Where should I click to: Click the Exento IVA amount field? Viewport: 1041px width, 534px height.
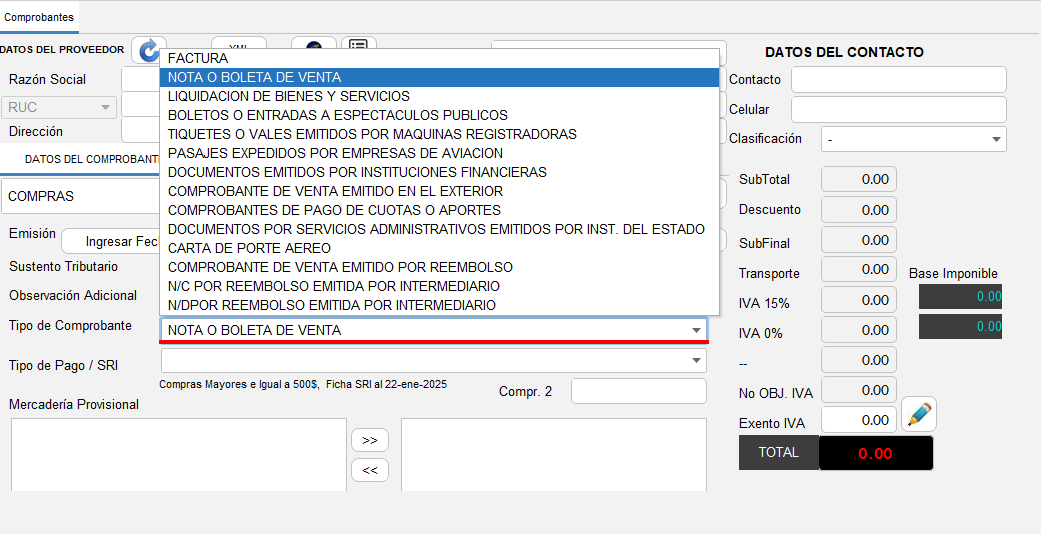[x=858, y=421]
